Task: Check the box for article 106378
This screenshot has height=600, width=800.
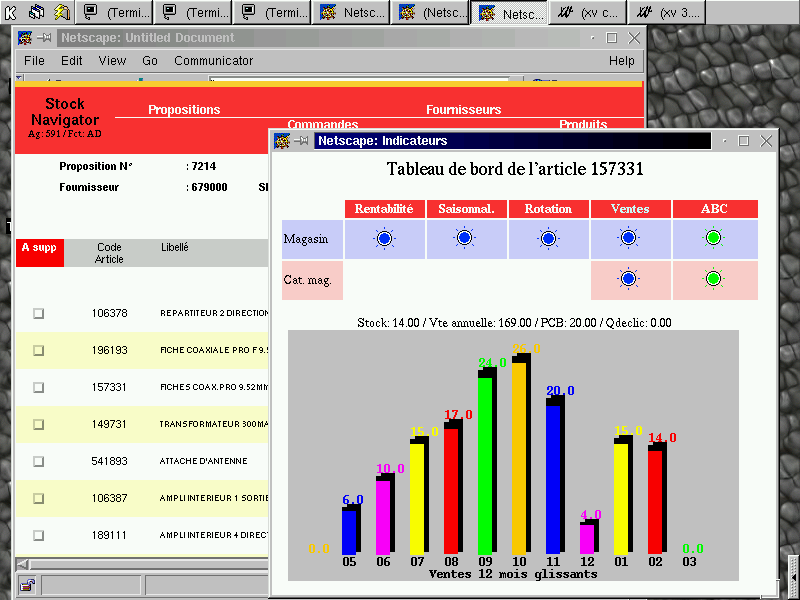Action: tap(39, 313)
